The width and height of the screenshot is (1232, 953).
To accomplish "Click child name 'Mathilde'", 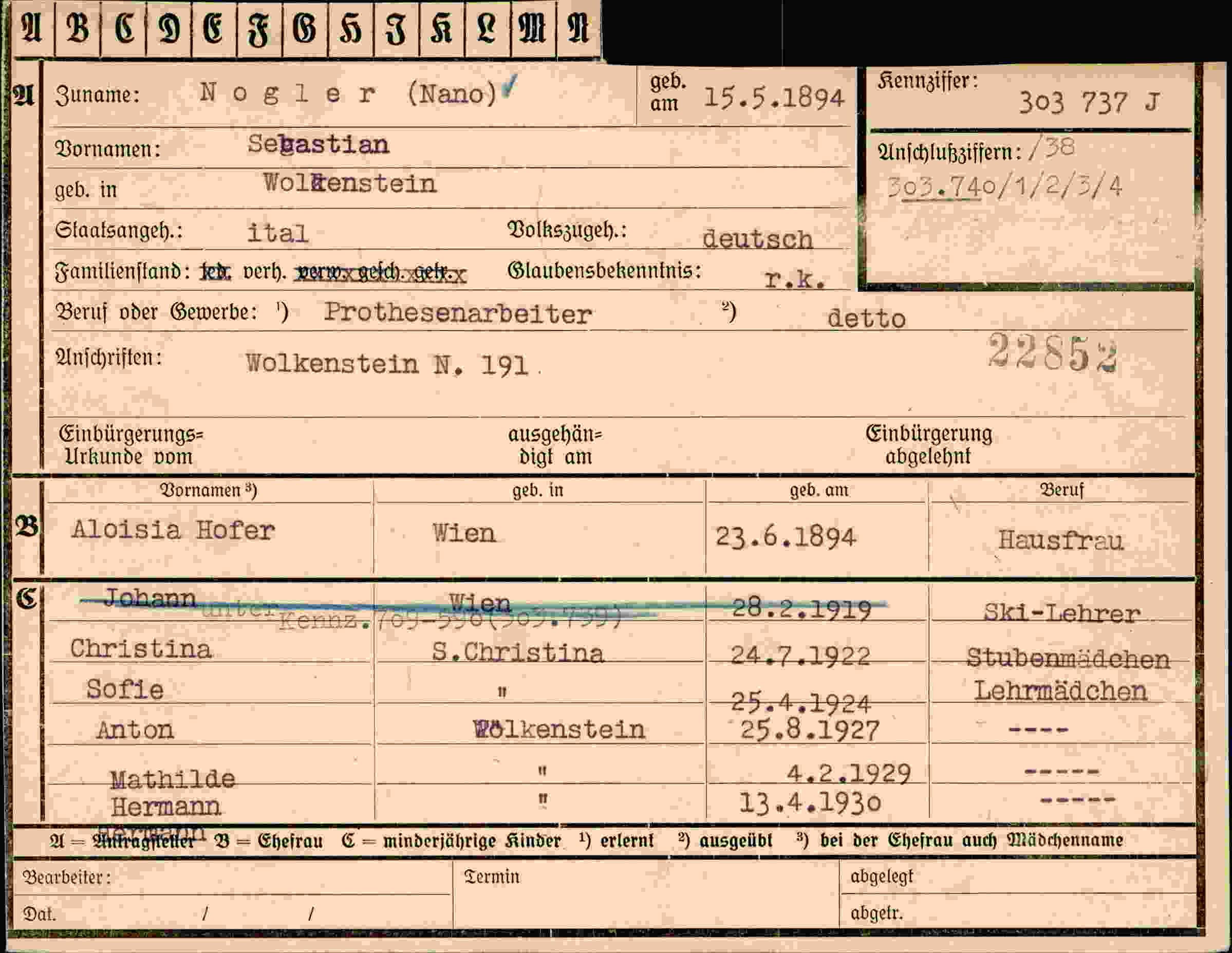I will [x=173, y=780].
